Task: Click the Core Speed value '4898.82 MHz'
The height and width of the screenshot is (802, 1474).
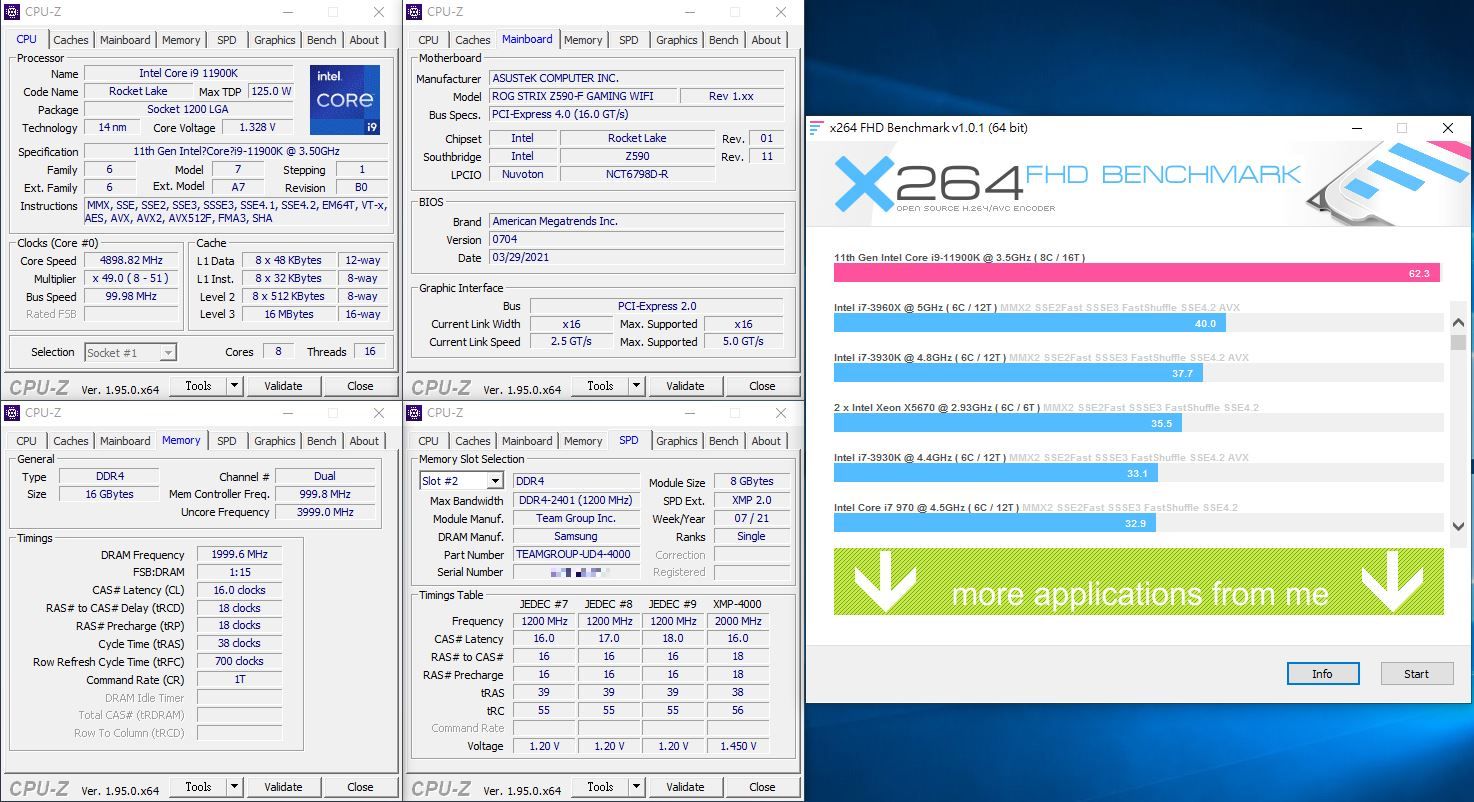Action: coord(133,261)
